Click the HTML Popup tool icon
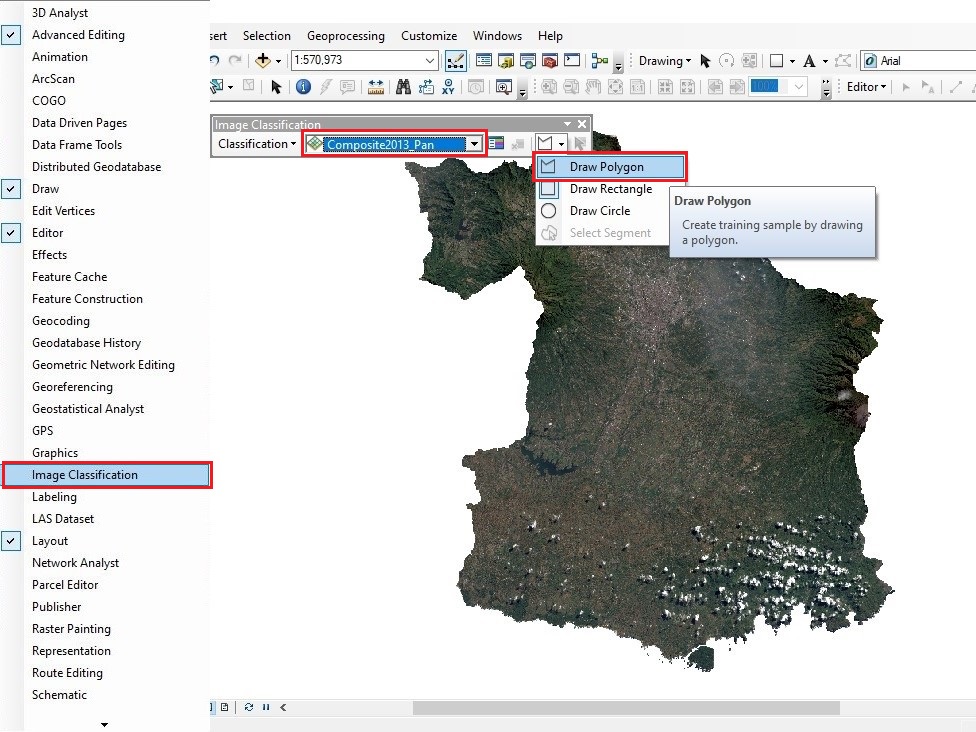This screenshot has width=976, height=732. click(x=347, y=87)
